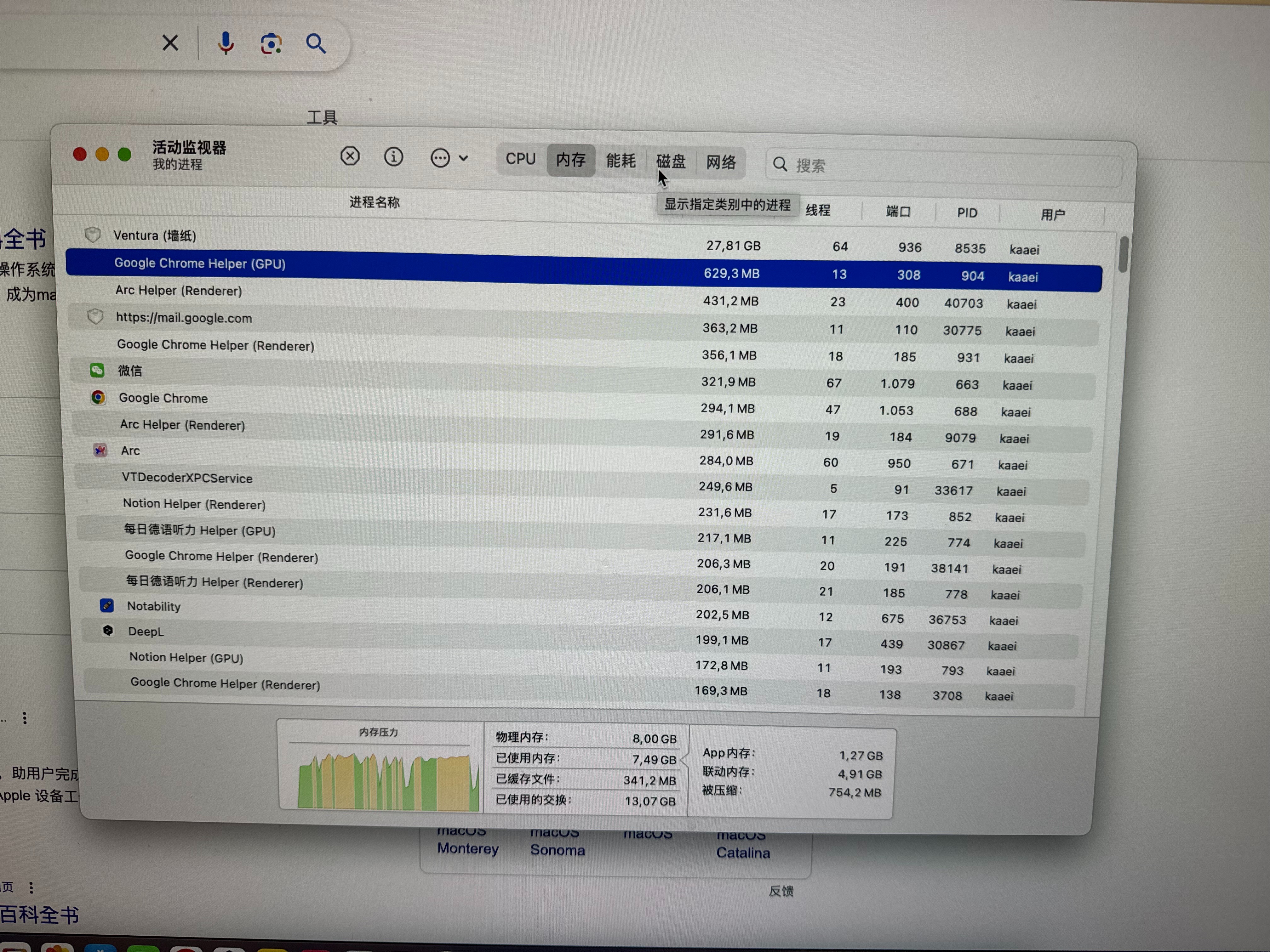This screenshot has width=1270, height=952.
Task: Click the Notability process icon
Action: (107, 605)
